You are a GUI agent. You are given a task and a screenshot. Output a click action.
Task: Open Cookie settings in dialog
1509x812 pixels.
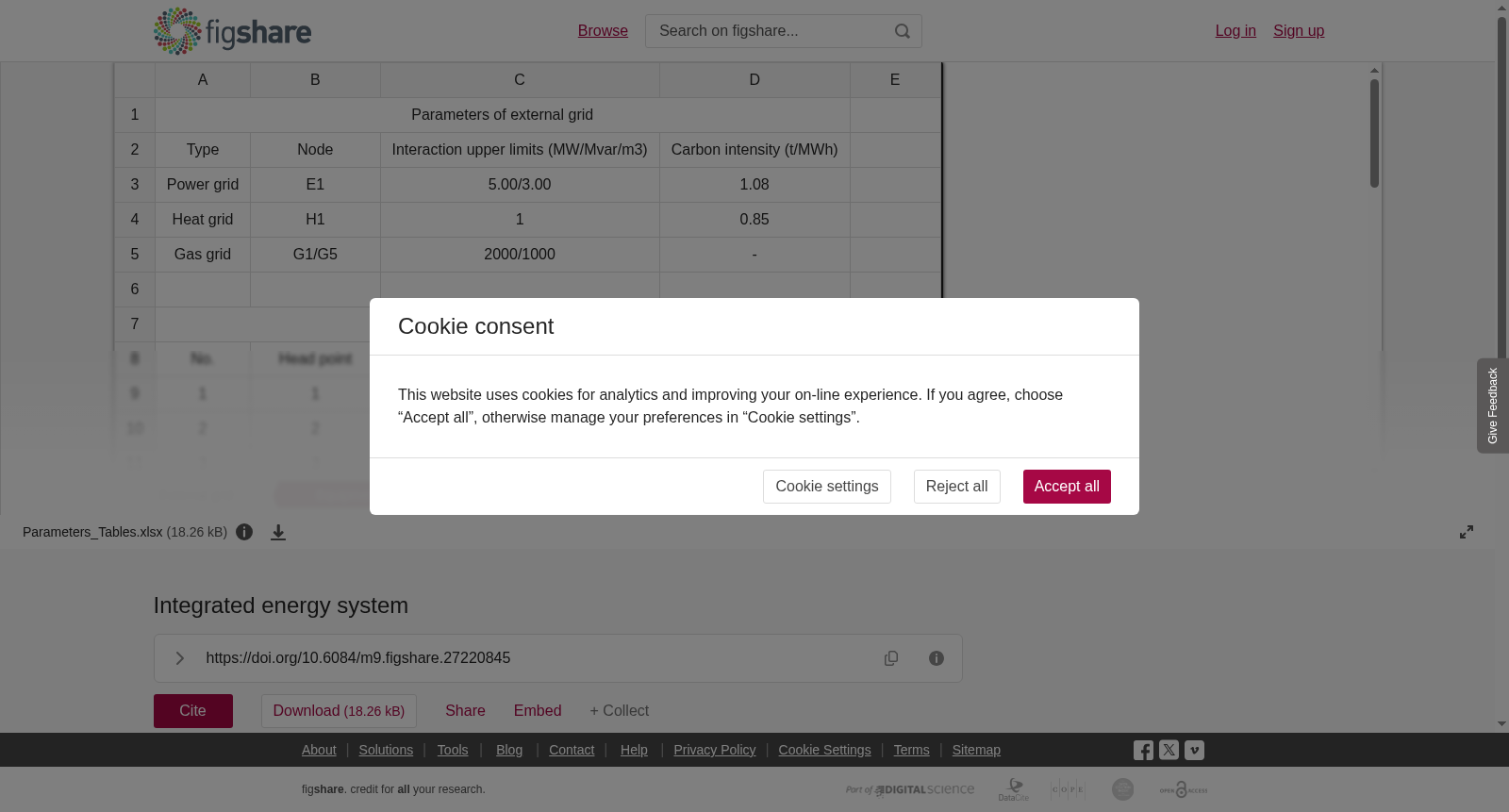826,487
